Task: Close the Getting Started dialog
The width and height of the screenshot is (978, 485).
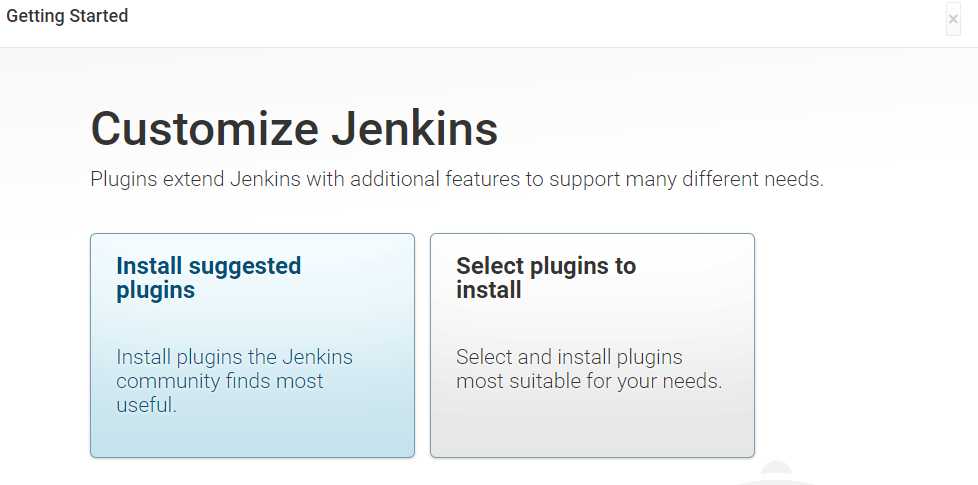Action: point(953,19)
